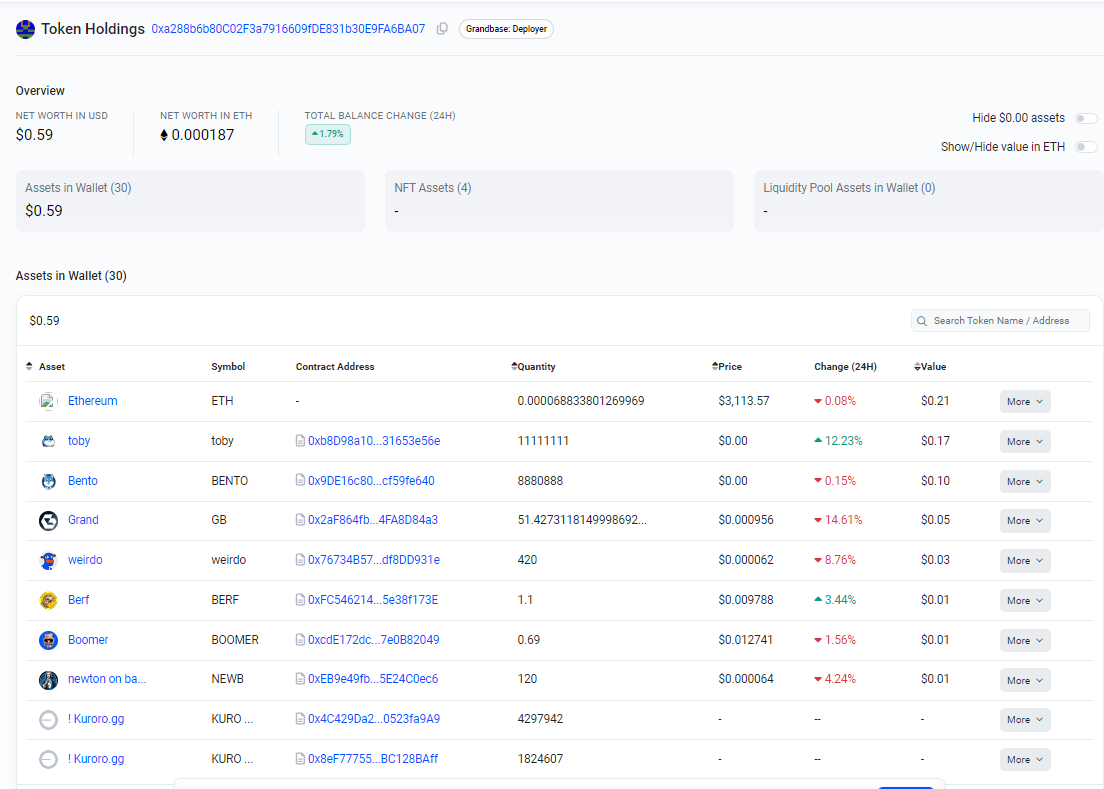
Task: Click the Token Holdings blockie avatar icon
Action: [25, 30]
